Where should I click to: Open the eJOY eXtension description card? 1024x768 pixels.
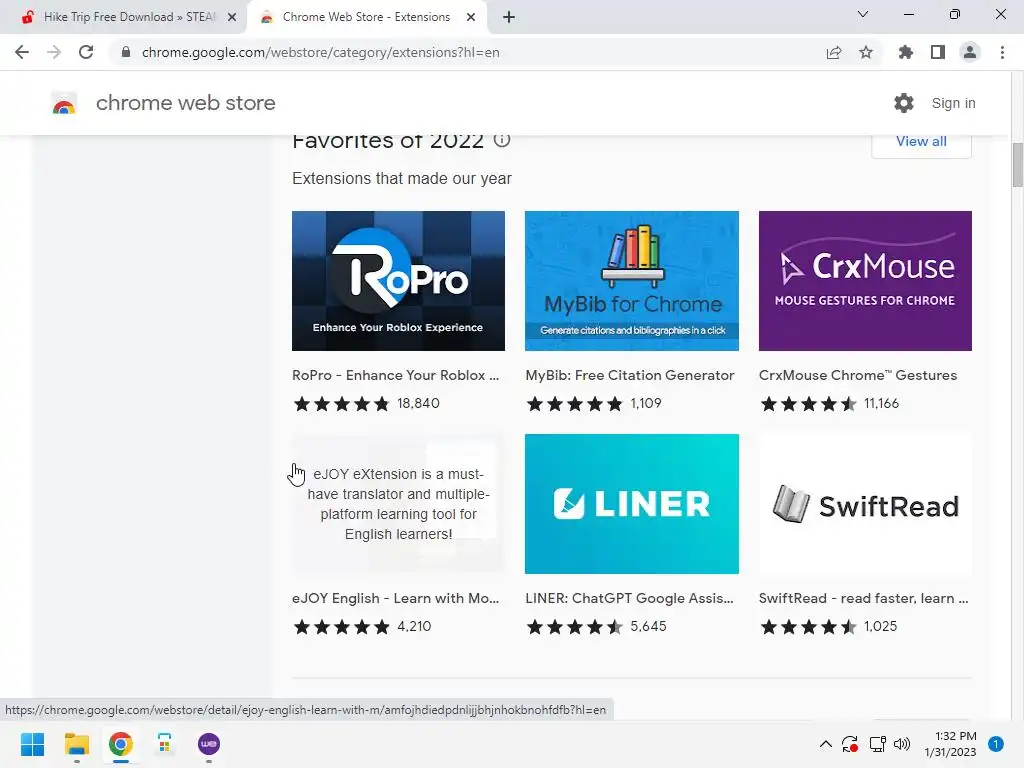point(398,504)
